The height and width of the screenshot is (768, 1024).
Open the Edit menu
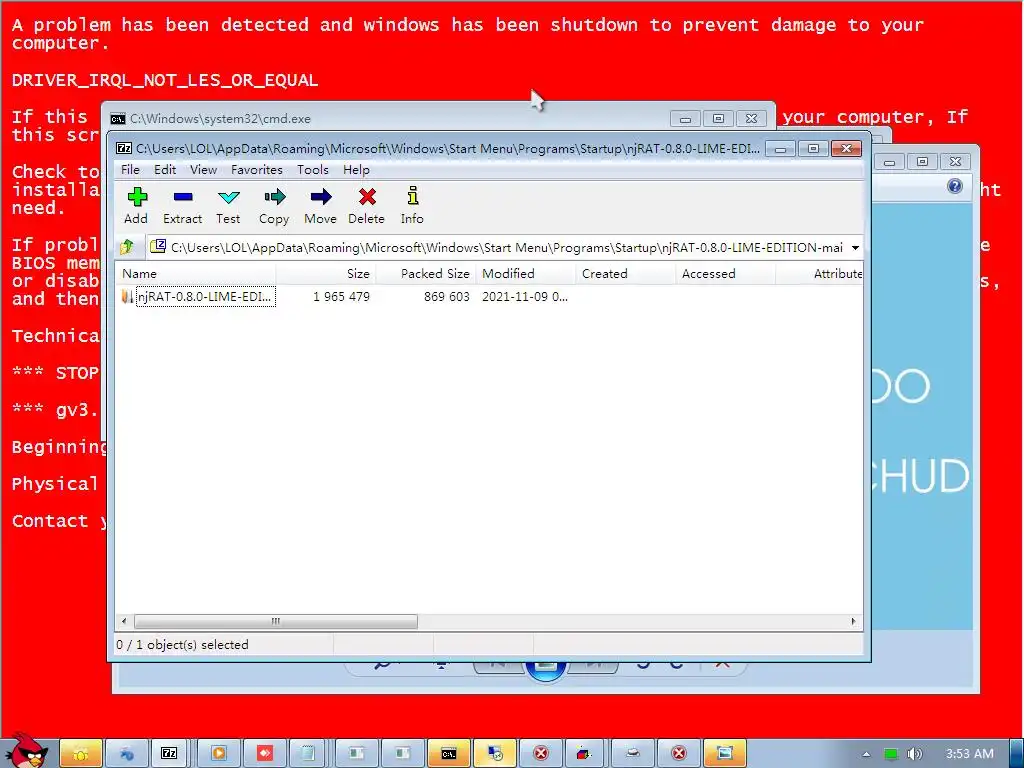[165, 170]
